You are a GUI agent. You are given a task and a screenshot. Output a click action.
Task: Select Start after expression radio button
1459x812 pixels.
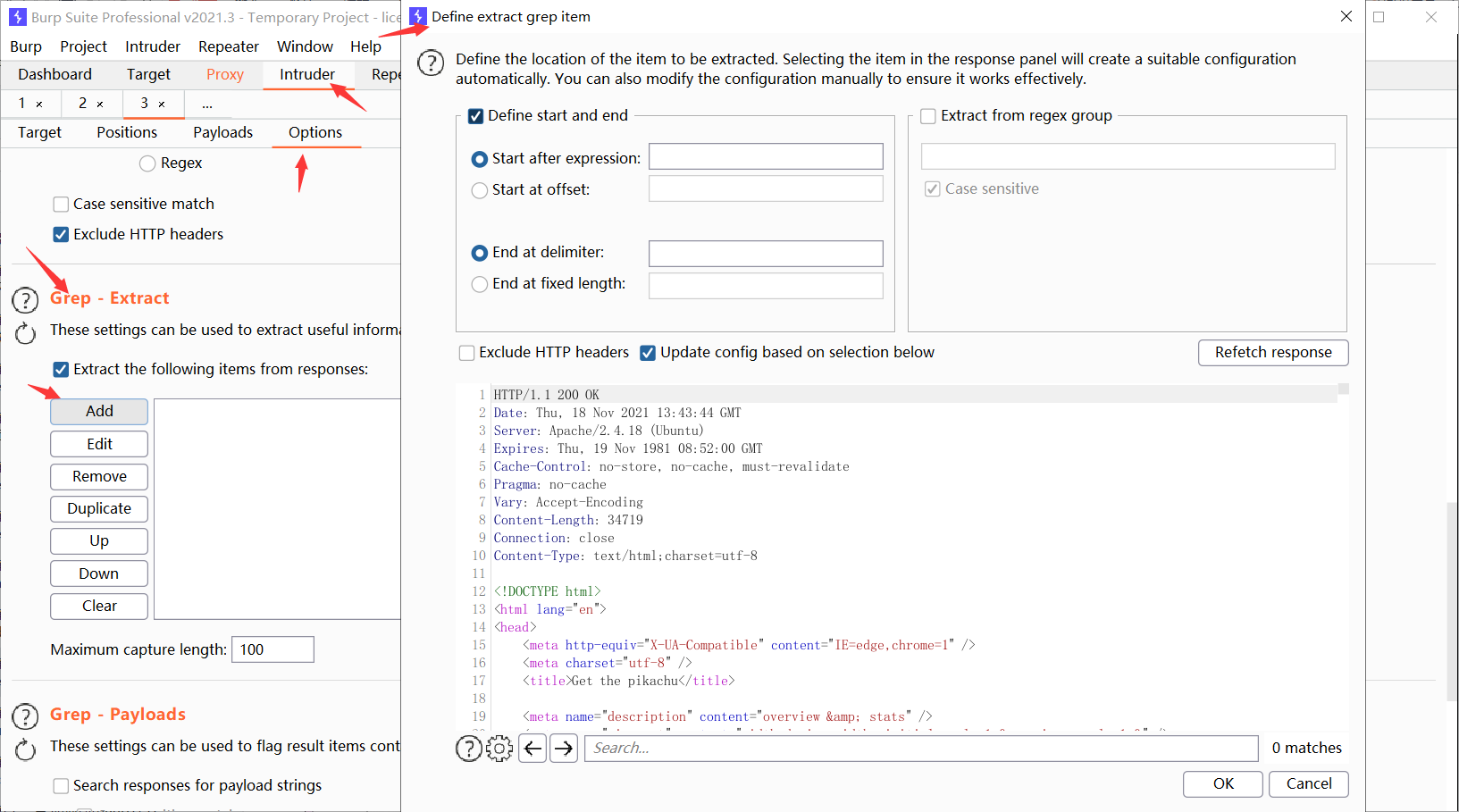tap(480, 159)
